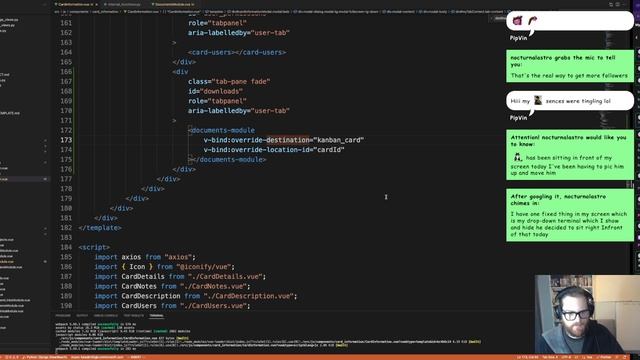The width and height of the screenshot is (640, 360).
Task: Open the OUTPUT panel tab
Action: (82, 316)
